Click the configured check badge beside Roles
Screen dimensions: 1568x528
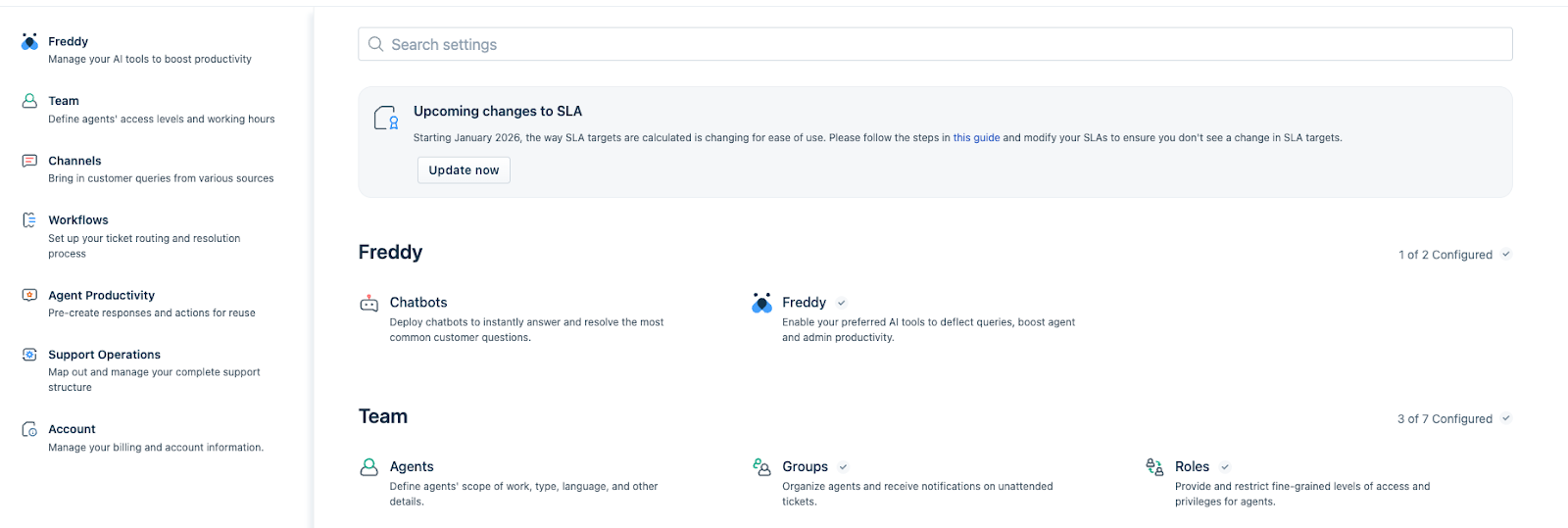[x=1225, y=467]
